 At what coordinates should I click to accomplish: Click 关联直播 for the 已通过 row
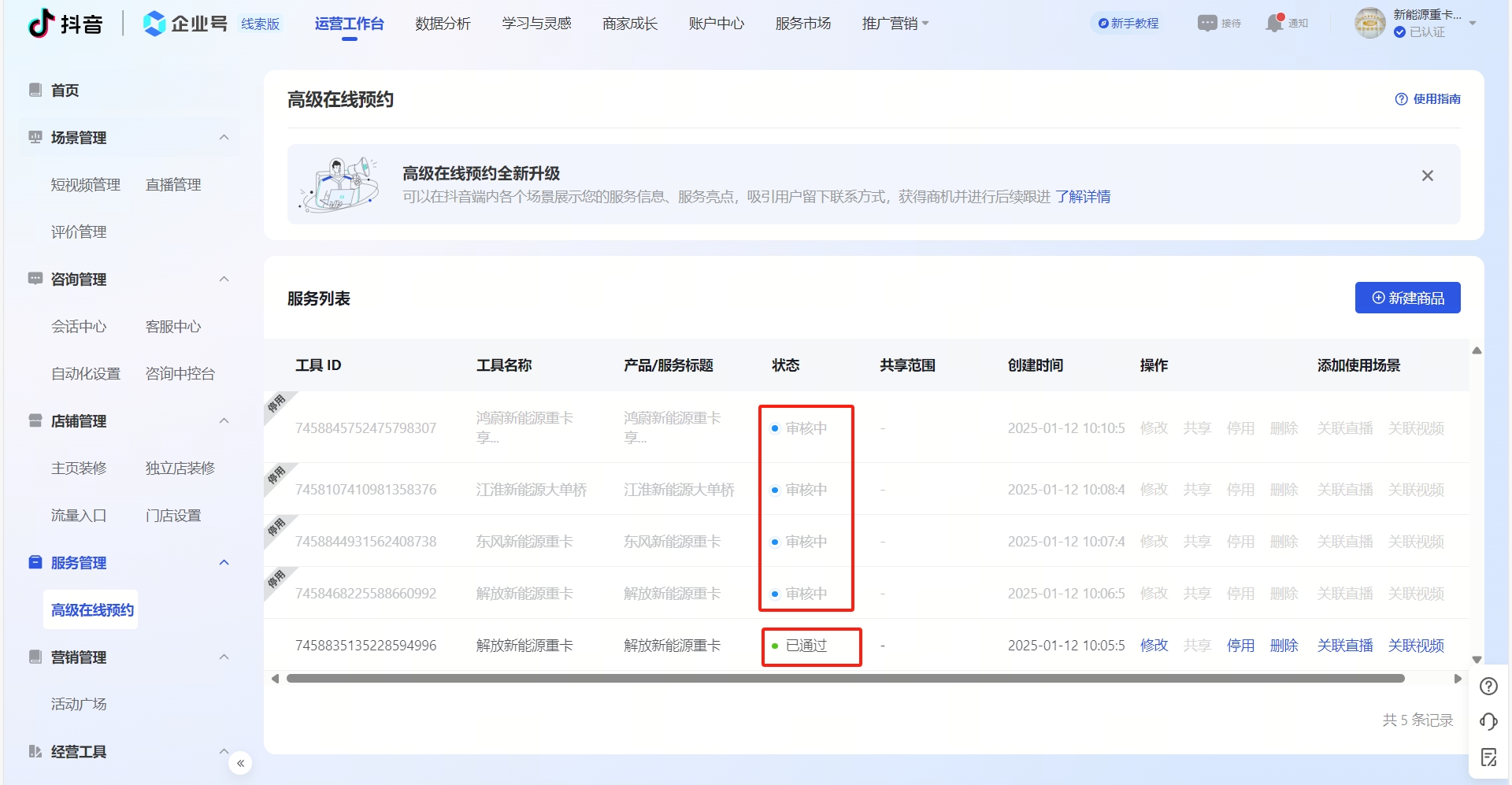(x=1345, y=646)
